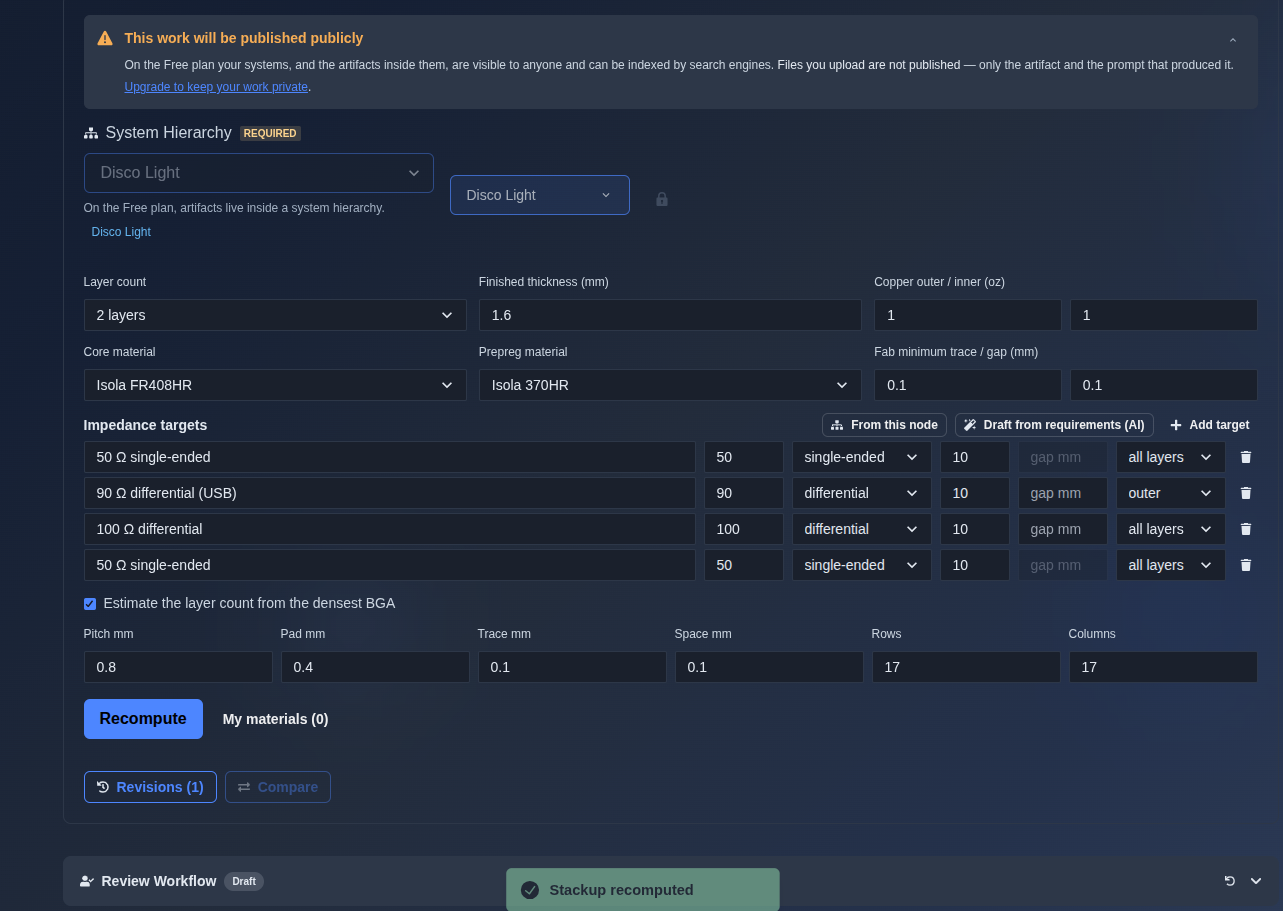The image size is (1283, 911).
Task: Click the Pad mm field
Action: pyautogui.click(x=375, y=667)
